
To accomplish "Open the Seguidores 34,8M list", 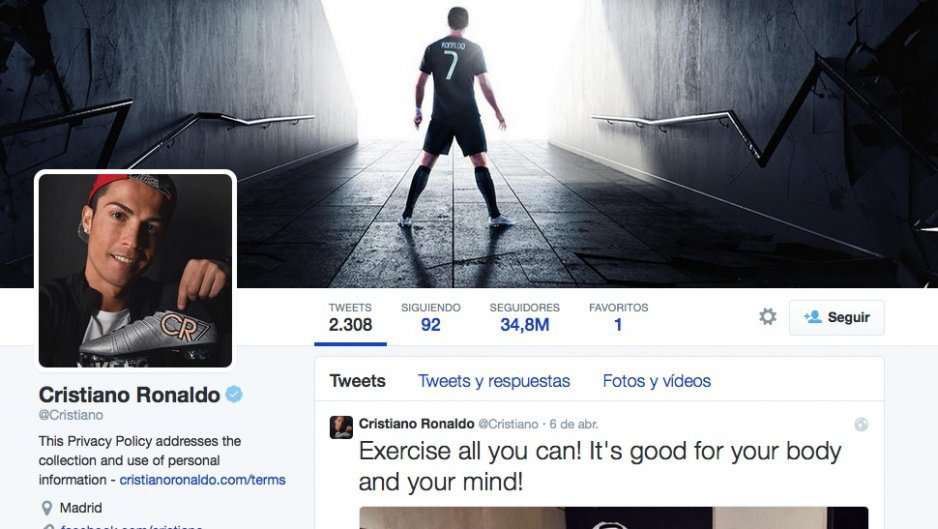I will coord(525,318).
